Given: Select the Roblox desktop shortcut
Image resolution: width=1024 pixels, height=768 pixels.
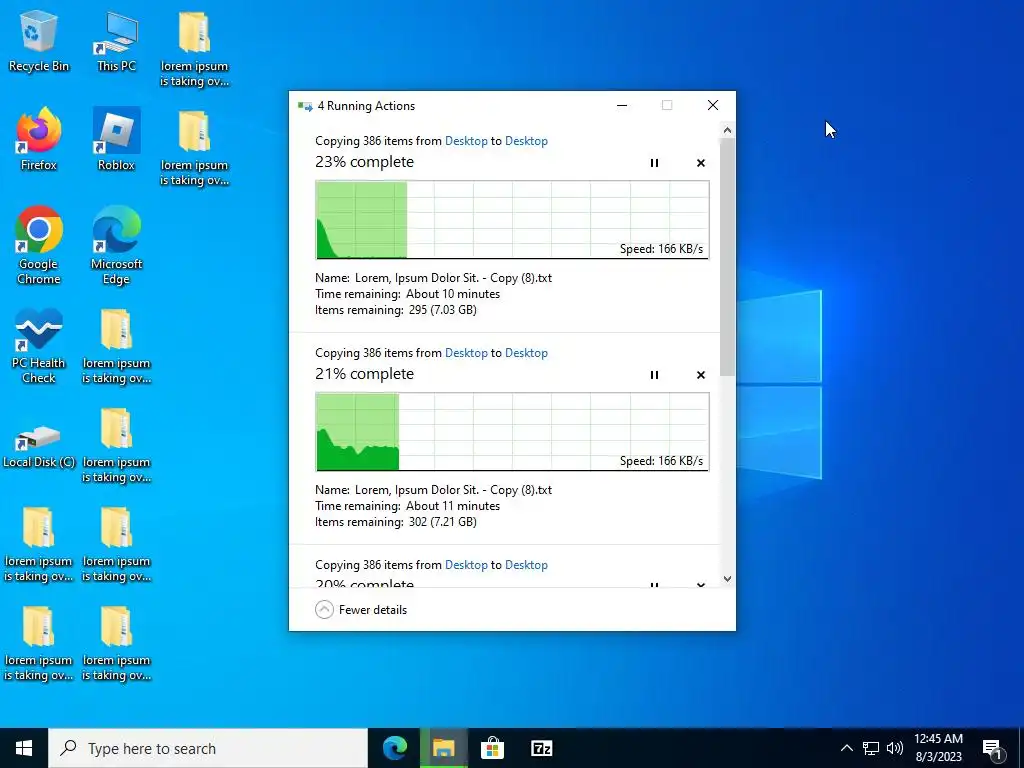Looking at the screenshot, I should [x=116, y=139].
